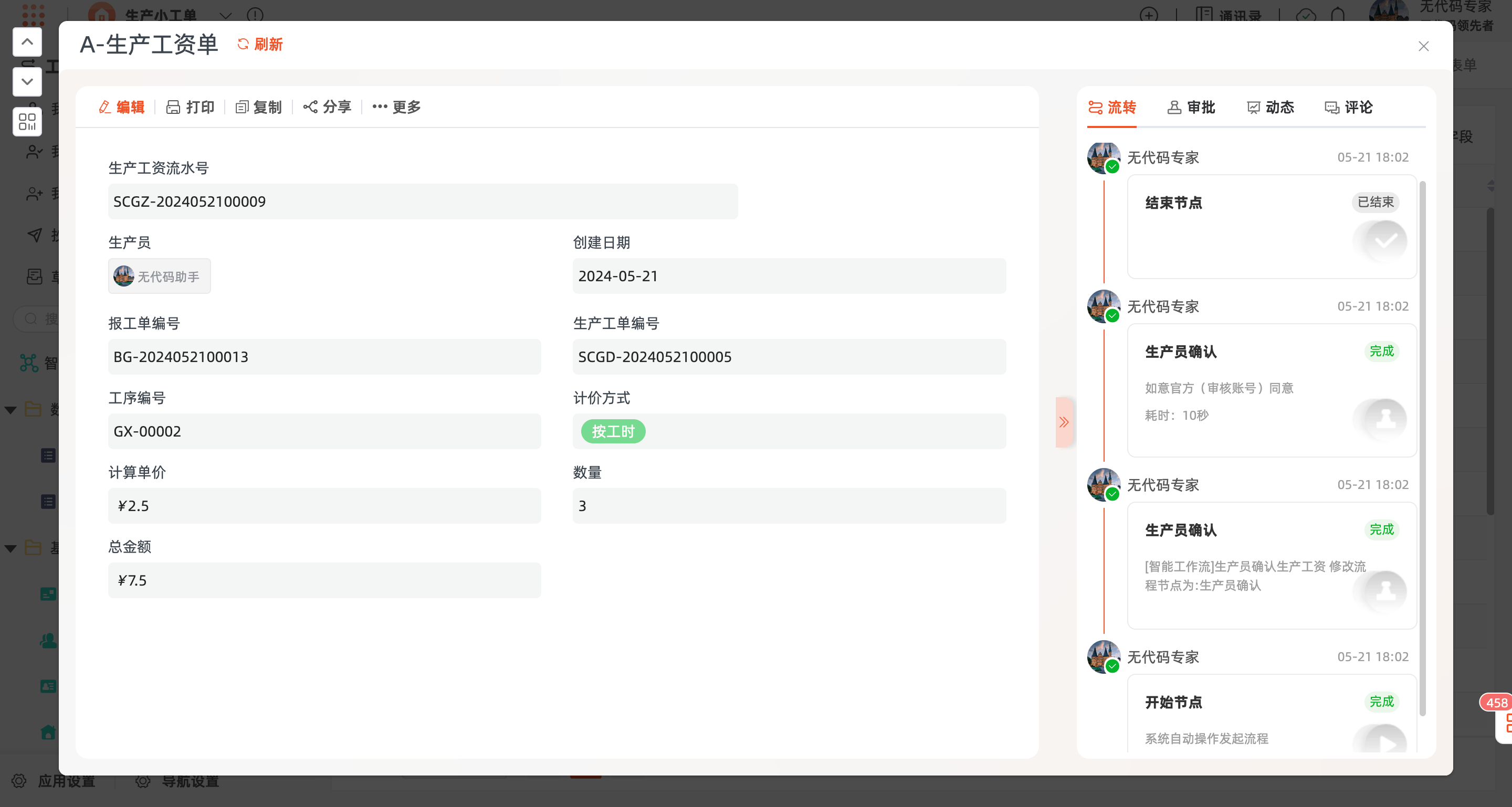
Task: Click the Copy (复制) toolbar button
Action: pyautogui.click(x=259, y=107)
